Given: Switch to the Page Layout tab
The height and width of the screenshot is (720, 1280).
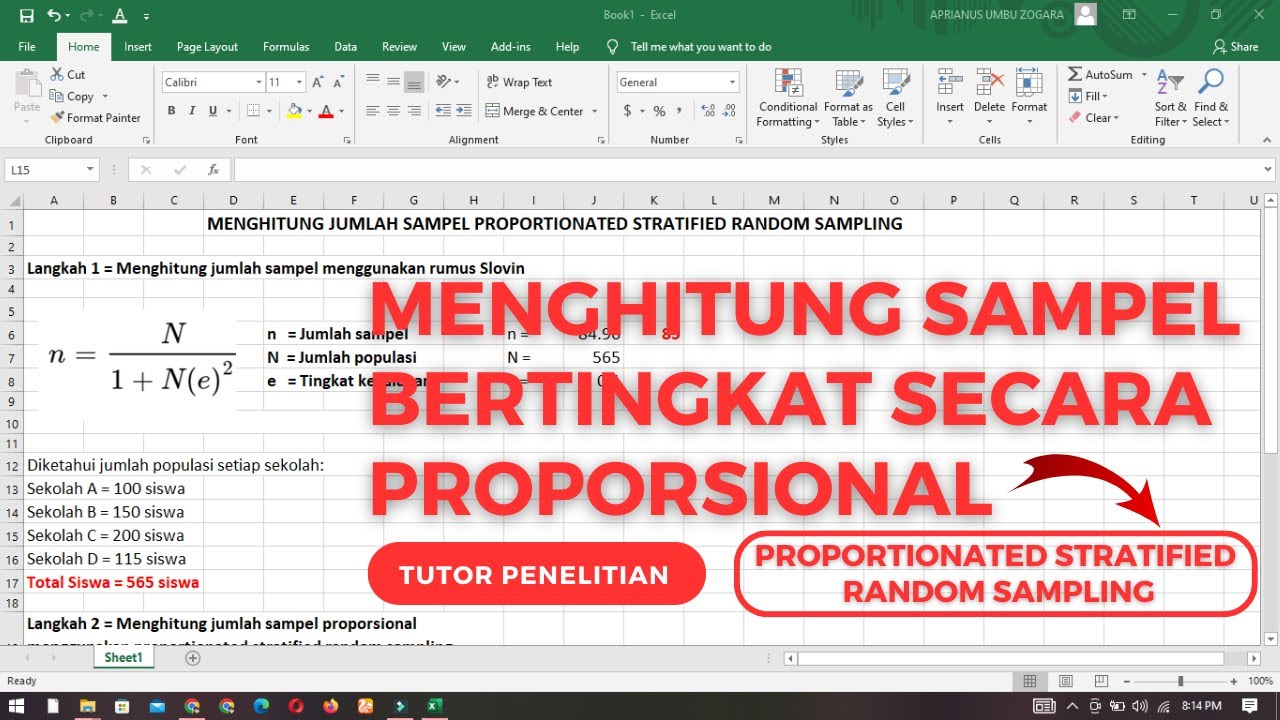Looking at the screenshot, I should point(207,47).
